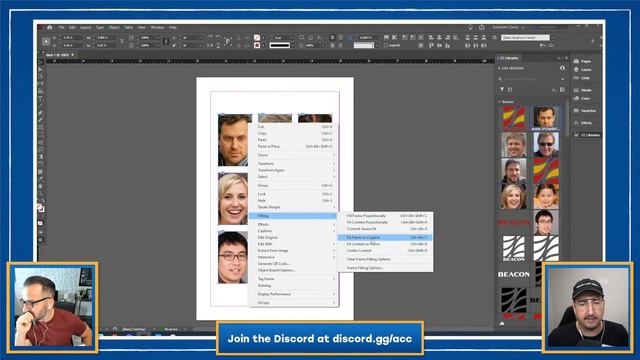The height and width of the screenshot is (360, 640).
Task: Click the reference point locator in Control panel
Action: click(x=46, y=41)
